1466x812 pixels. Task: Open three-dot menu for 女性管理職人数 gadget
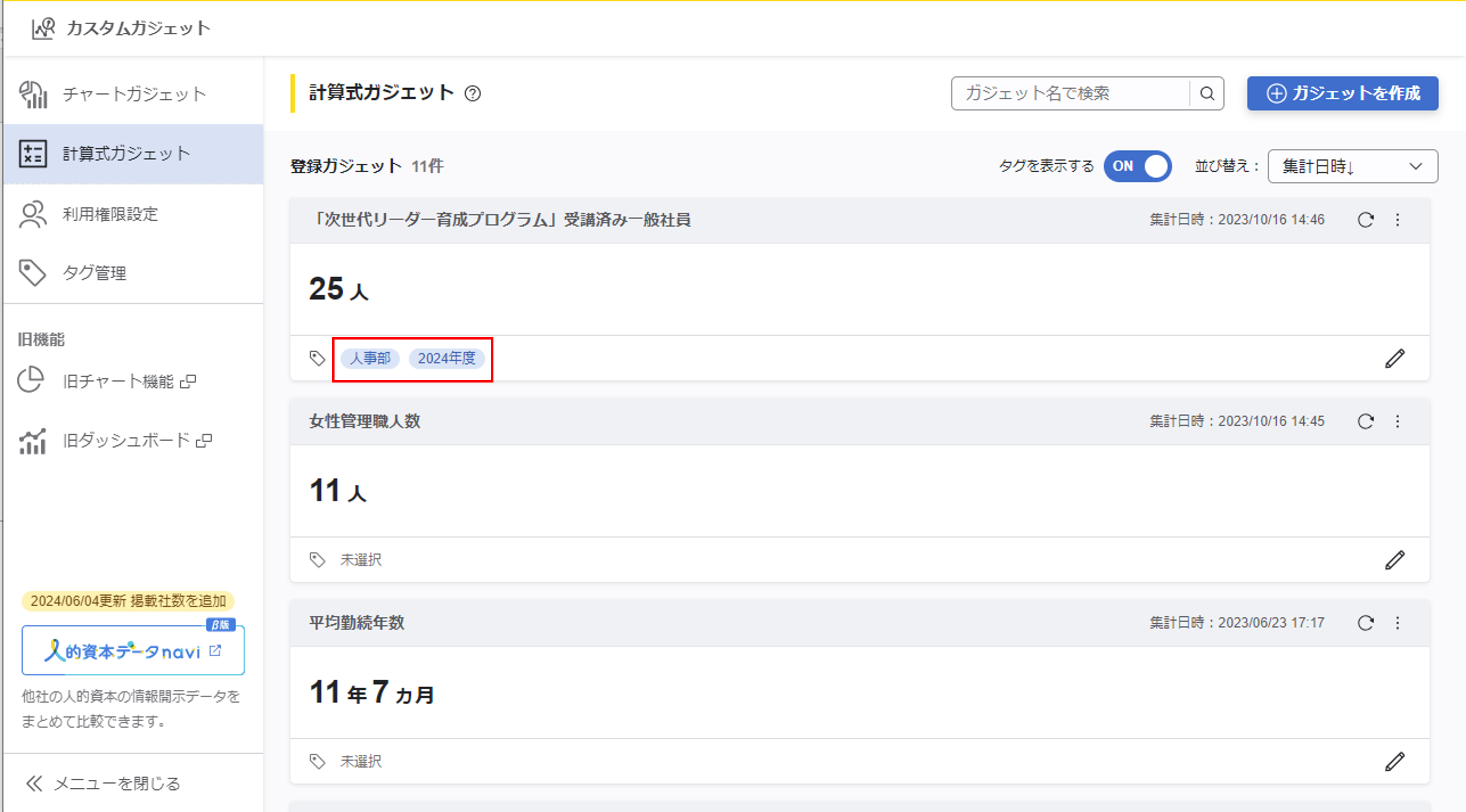tap(1398, 421)
